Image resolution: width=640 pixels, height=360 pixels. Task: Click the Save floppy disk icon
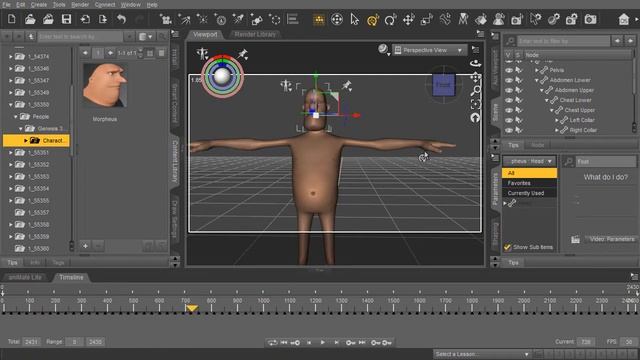point(66,19)
